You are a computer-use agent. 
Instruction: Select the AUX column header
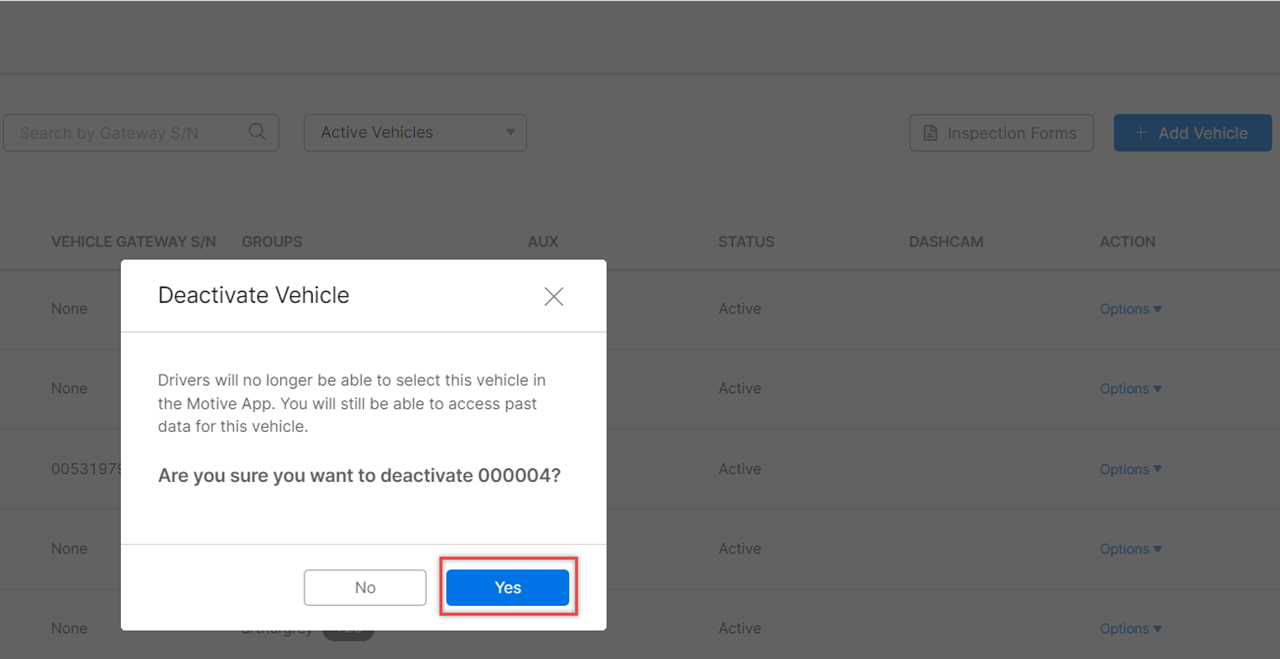(543, 242)
